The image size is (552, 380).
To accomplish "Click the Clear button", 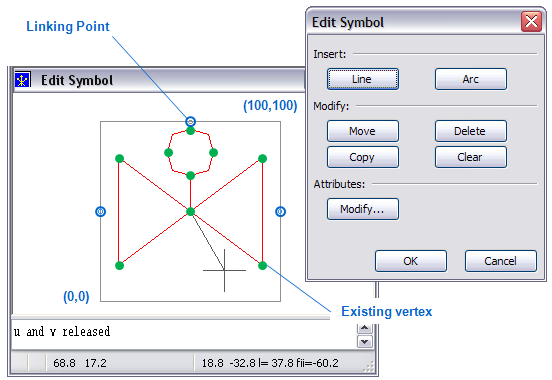I will (471, 157).
